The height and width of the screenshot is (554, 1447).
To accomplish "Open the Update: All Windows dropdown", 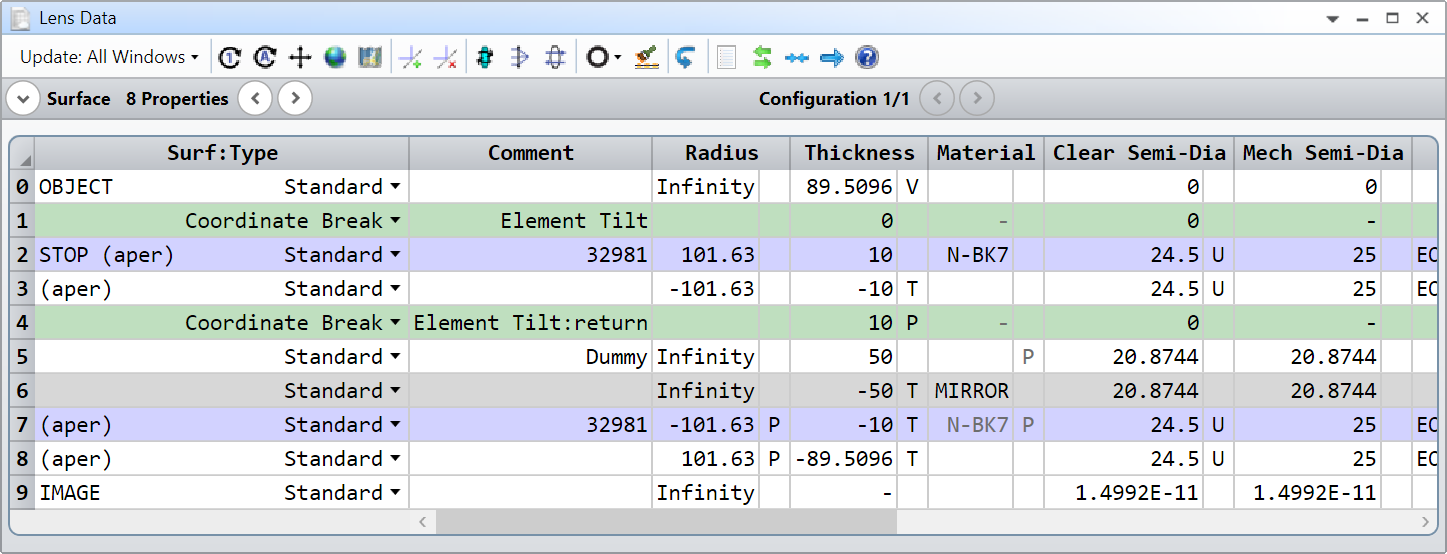I will point(109,57).
